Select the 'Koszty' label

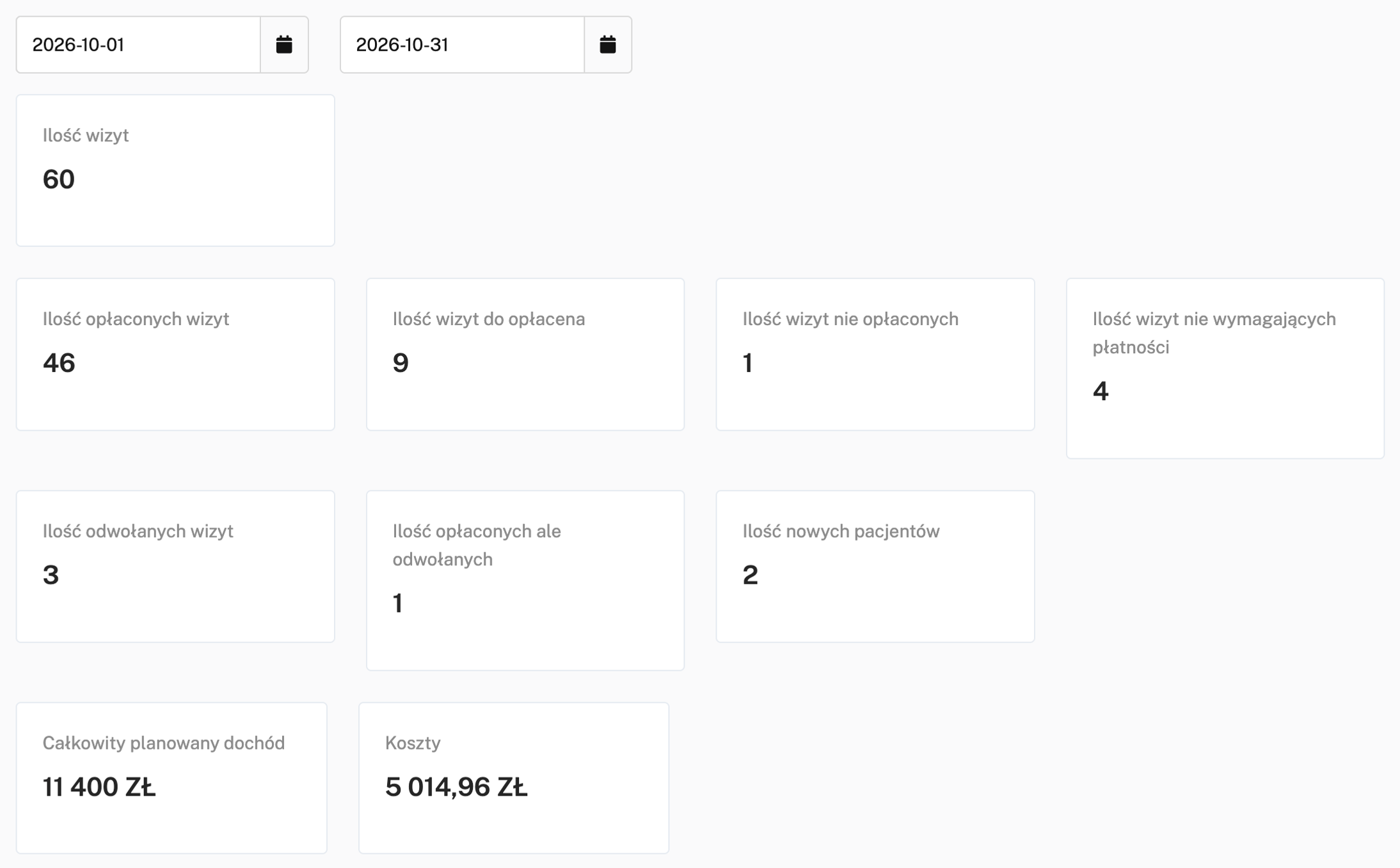413,743
